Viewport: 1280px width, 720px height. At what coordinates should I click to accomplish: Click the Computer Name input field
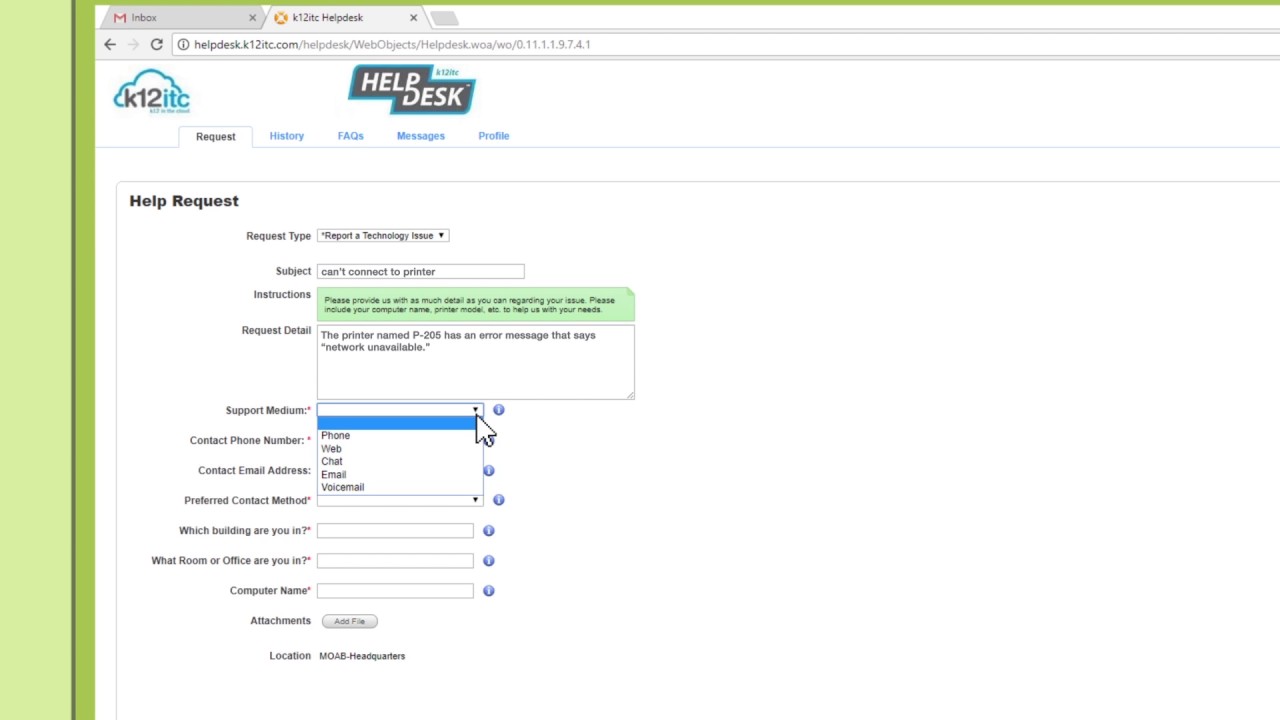(395, 591)
